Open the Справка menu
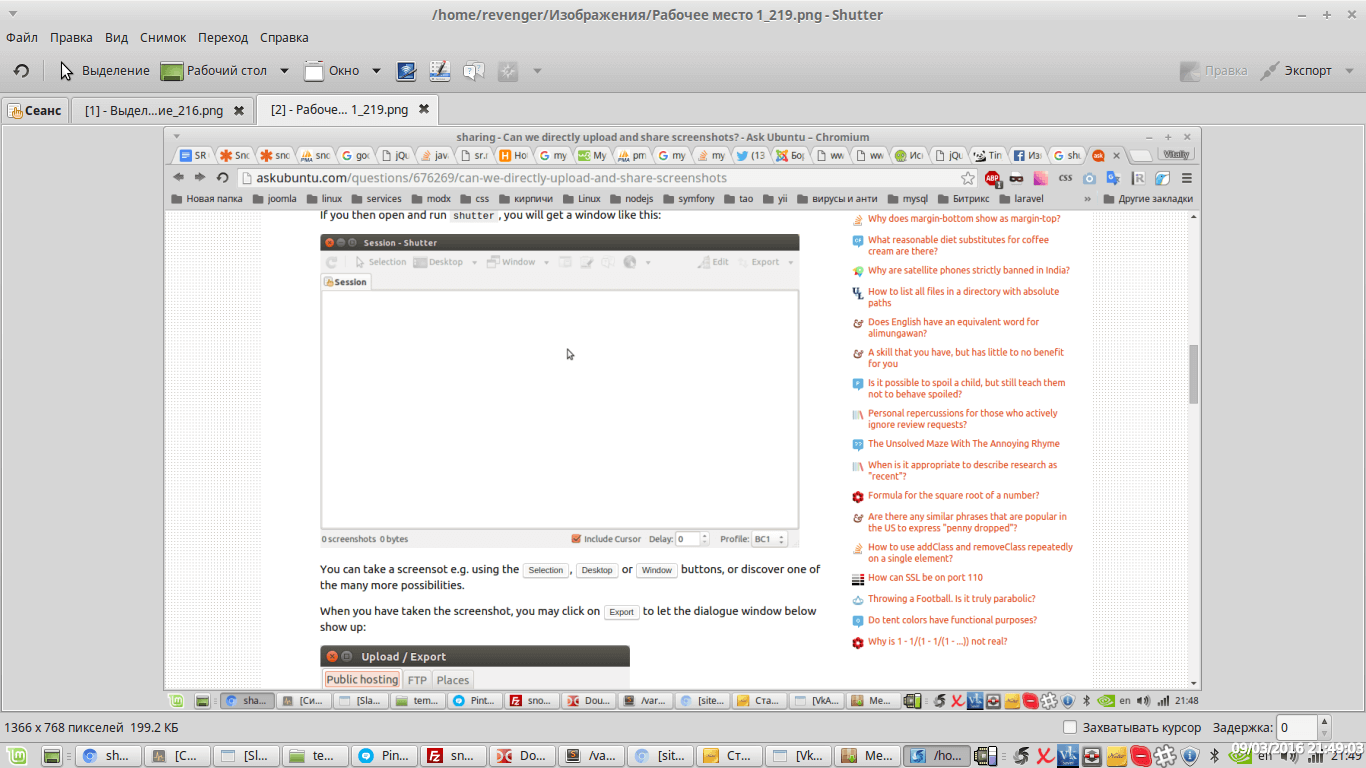Image resolution: width=1366 pixels, height=768 pixels. [284, 38]
